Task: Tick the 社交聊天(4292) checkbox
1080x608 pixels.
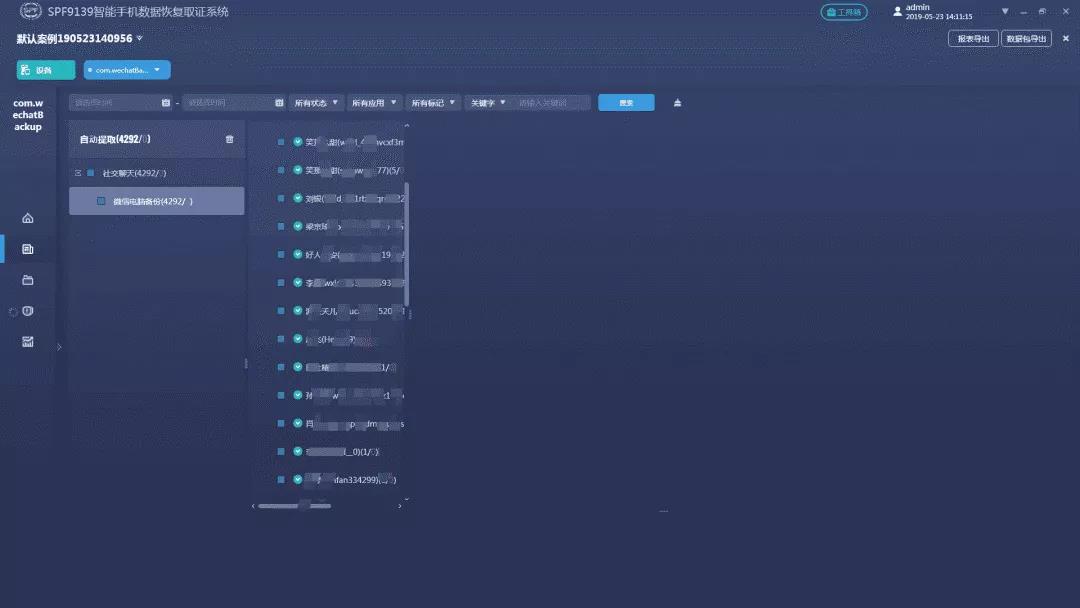Action: coord(90,173)
